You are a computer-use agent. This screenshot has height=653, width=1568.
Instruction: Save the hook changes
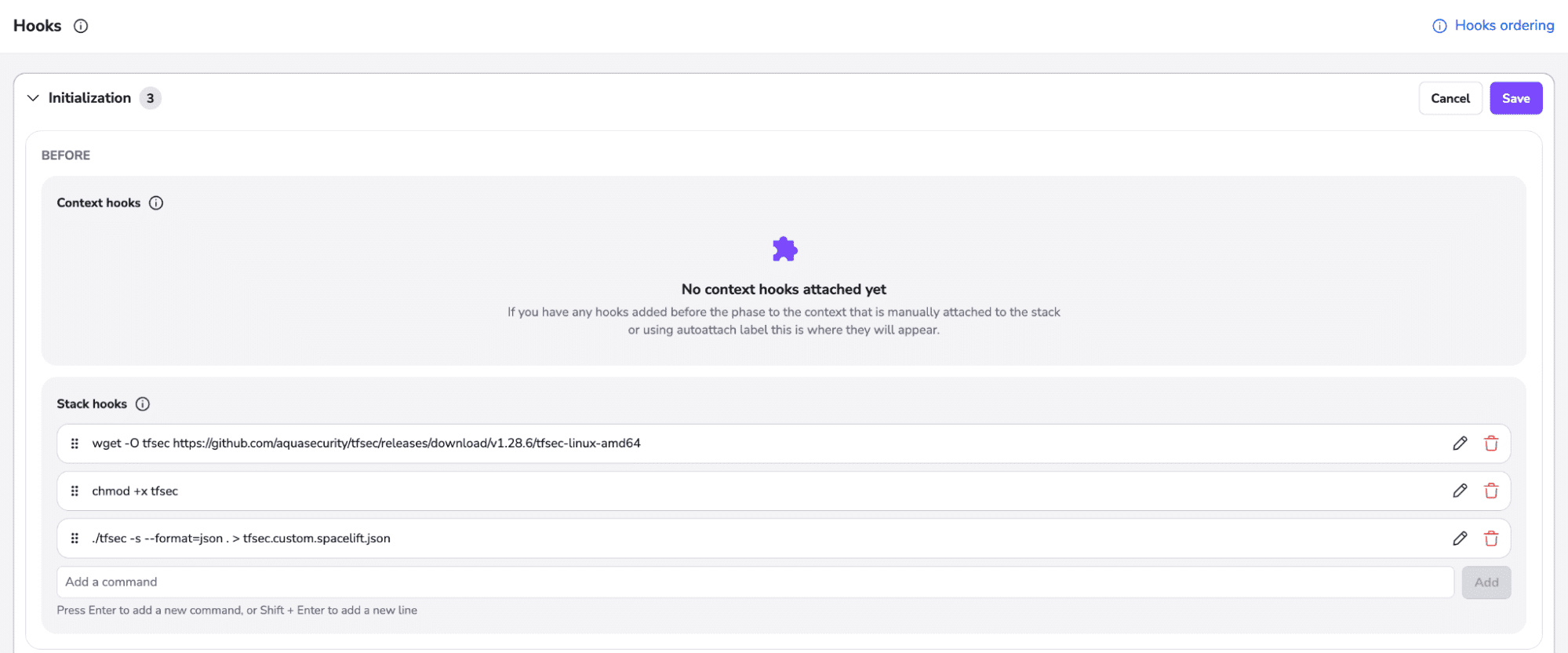1515,97
